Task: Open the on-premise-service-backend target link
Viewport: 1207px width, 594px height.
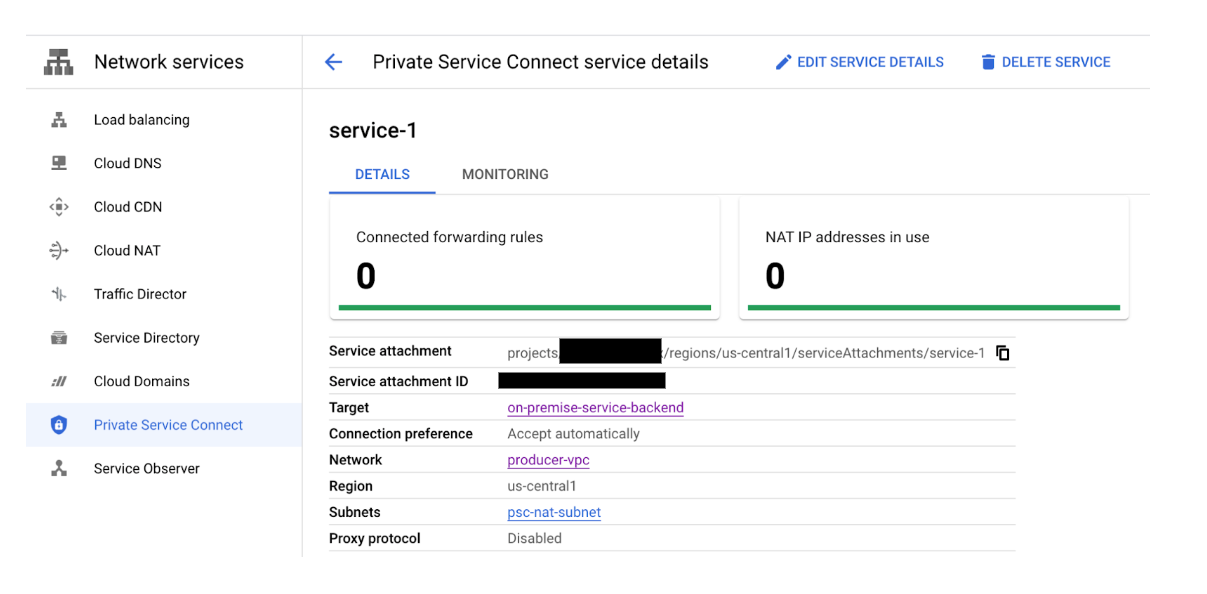Action: [x=595, y=407]
